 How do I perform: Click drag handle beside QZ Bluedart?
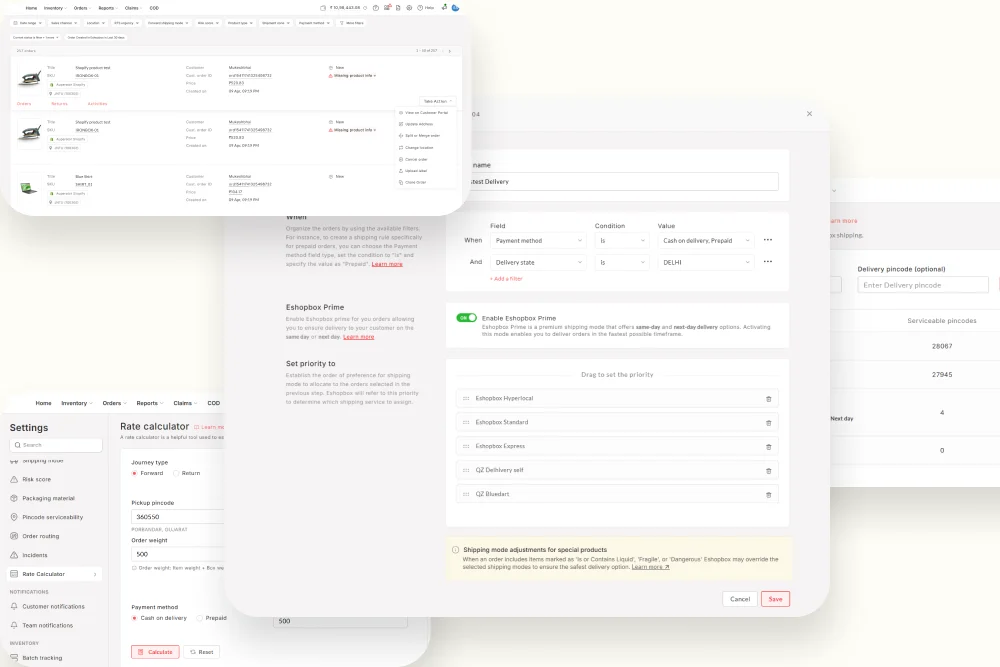coord(466,494)
